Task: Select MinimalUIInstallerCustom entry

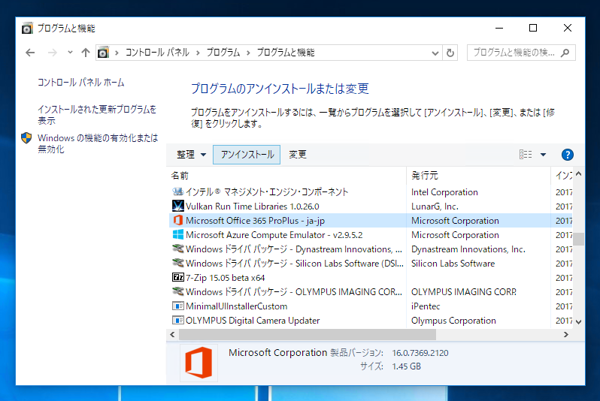Action: click(370, 306)
